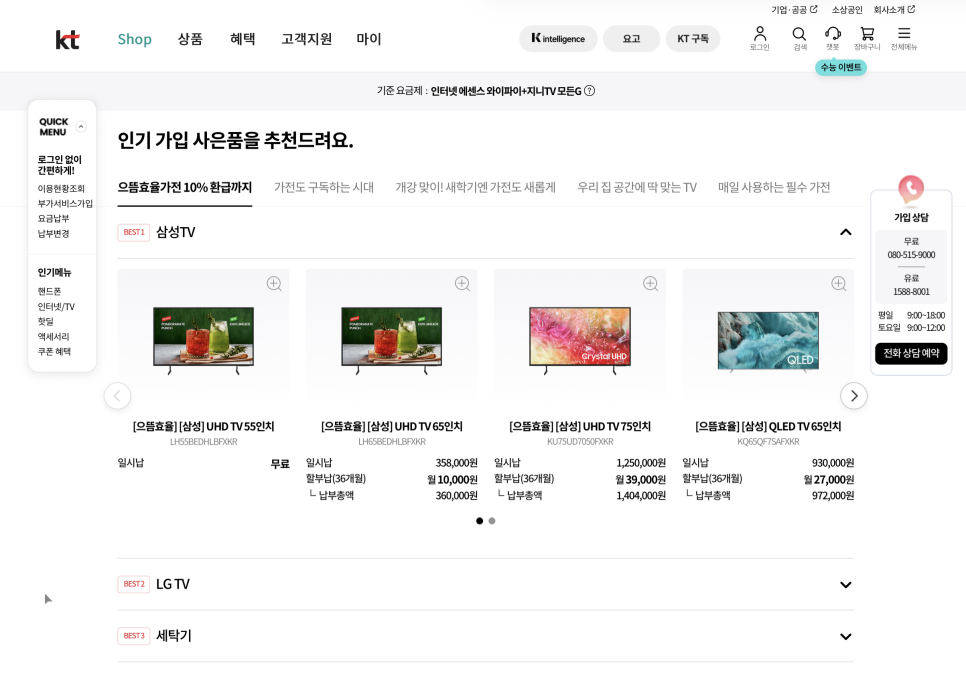
Task: Open the 상품 menu
Action: 190,39
